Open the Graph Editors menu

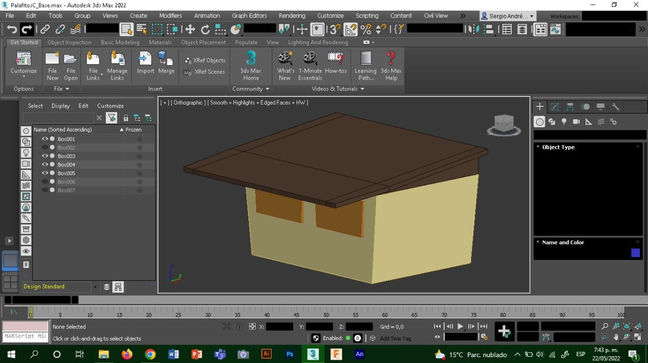pos(249,16)
